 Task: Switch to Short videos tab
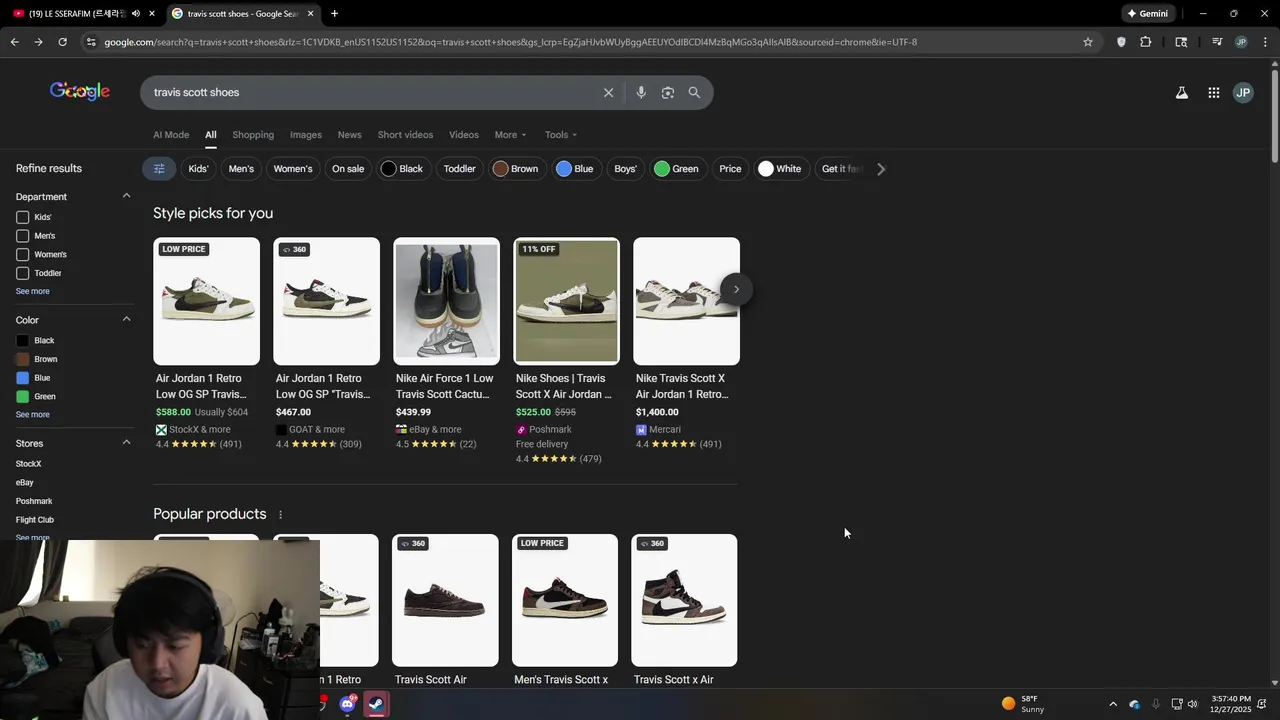[x=405, y=135]
